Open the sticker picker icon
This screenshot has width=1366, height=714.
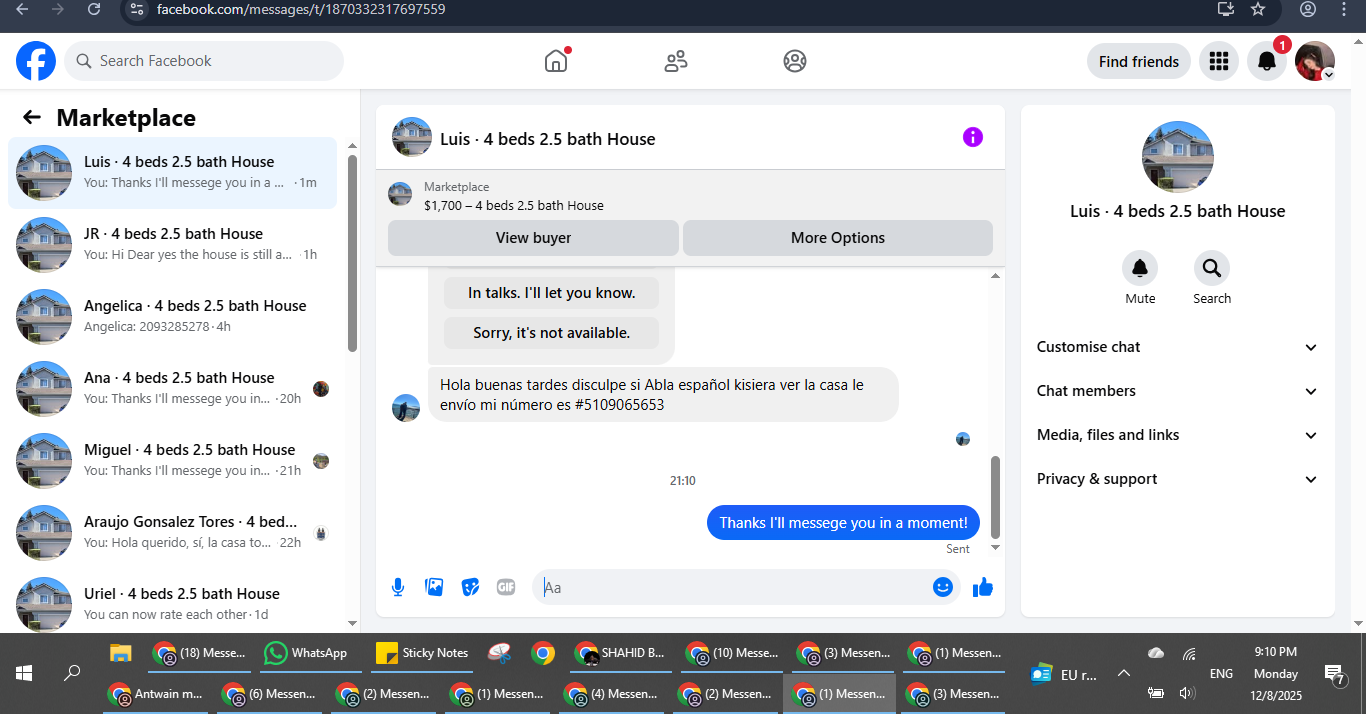tap(470, 587)
